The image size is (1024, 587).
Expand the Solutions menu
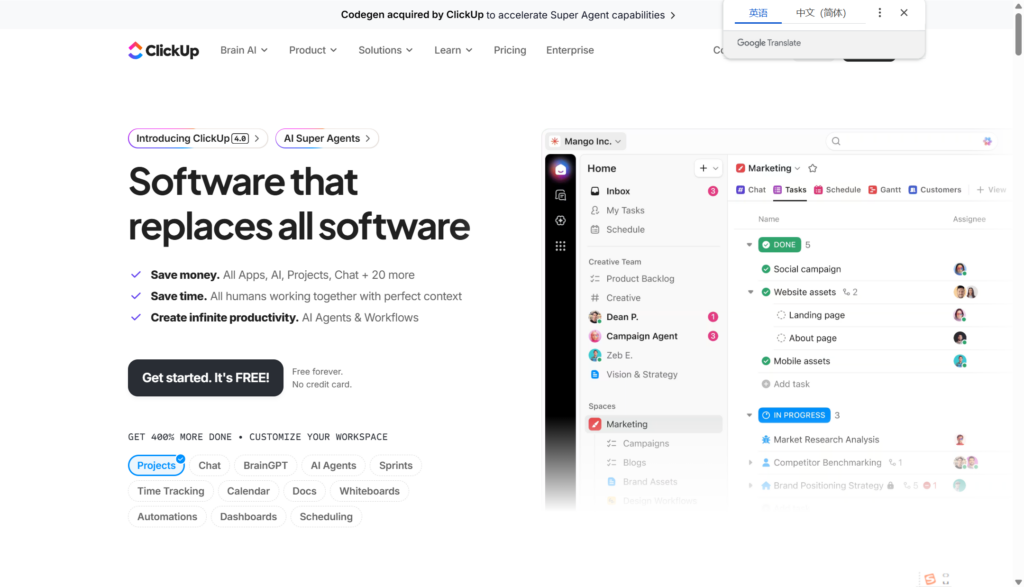pos(385,50)
